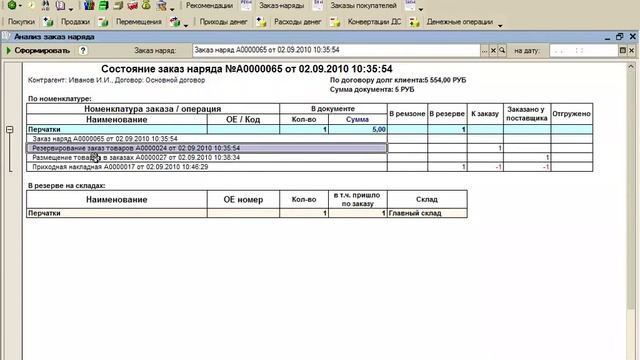Click the colorful books reference icon
640x360 pixels.
tap(89, 5)
